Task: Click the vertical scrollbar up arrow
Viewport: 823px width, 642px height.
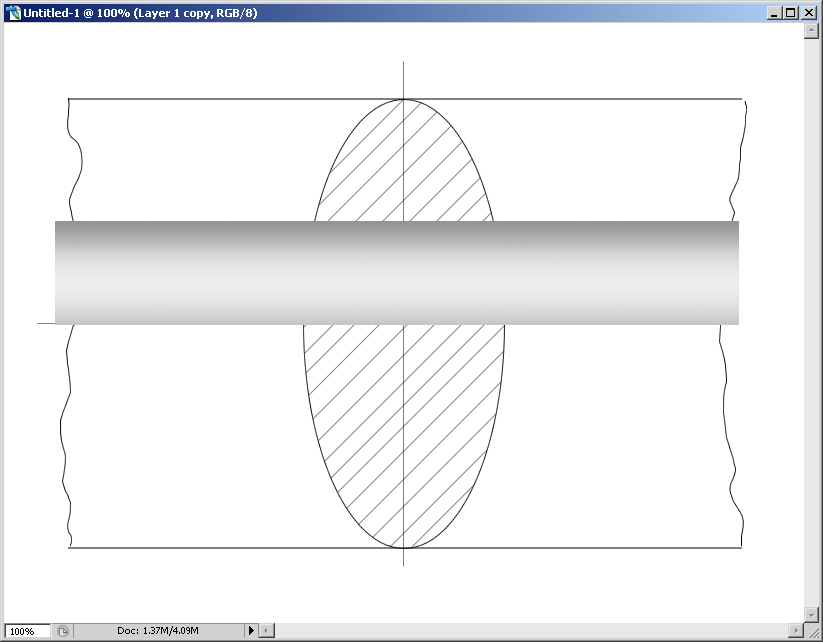Action: pos(811,31)
